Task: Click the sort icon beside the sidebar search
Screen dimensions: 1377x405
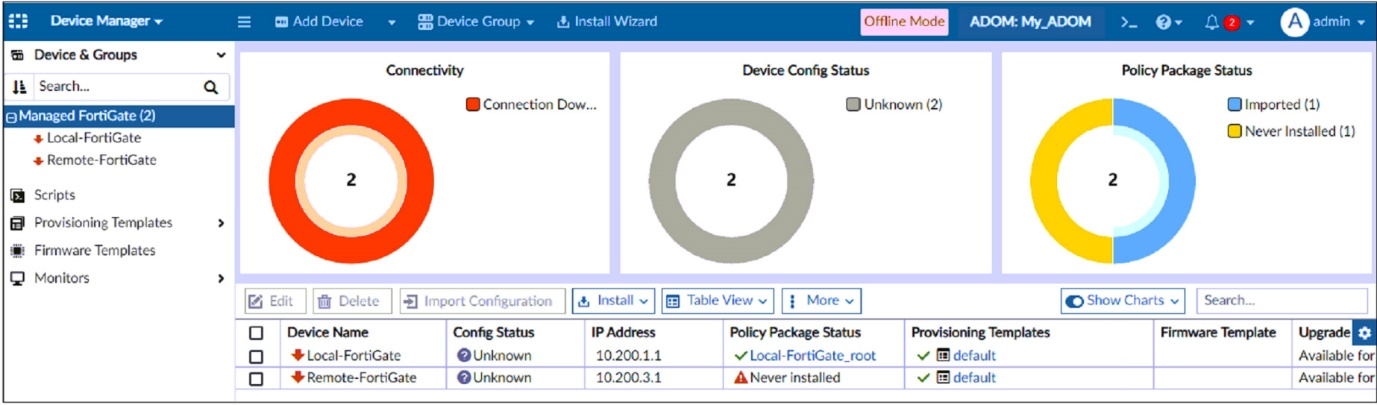Action: (18, 87)
